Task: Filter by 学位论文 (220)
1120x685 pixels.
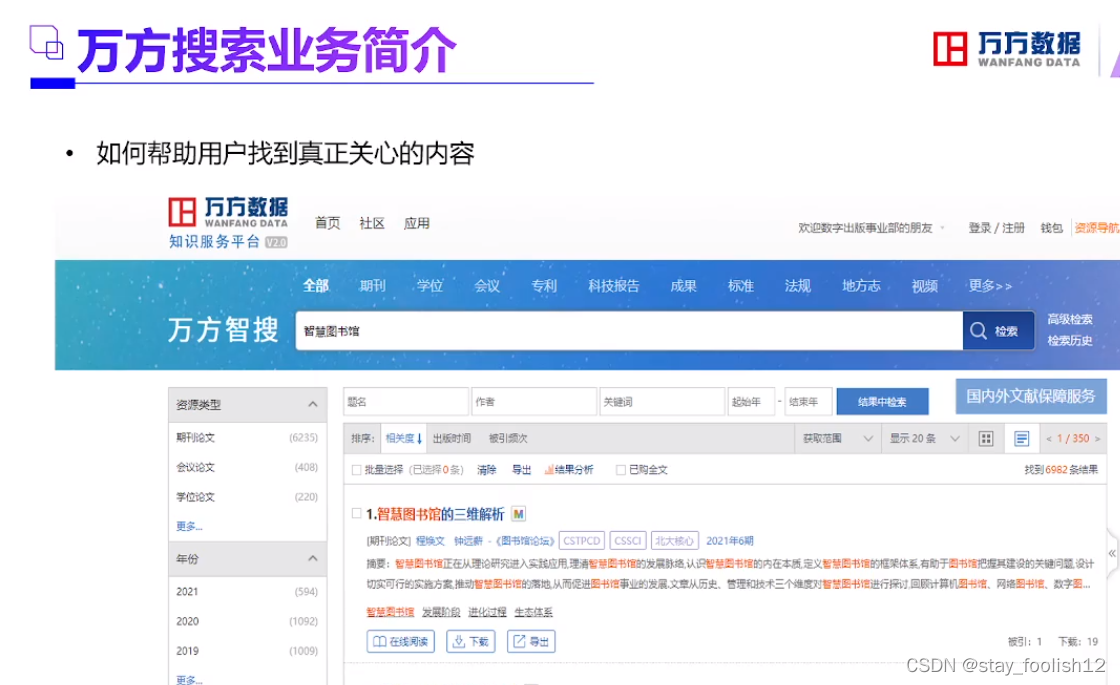Action: [247, 496]
